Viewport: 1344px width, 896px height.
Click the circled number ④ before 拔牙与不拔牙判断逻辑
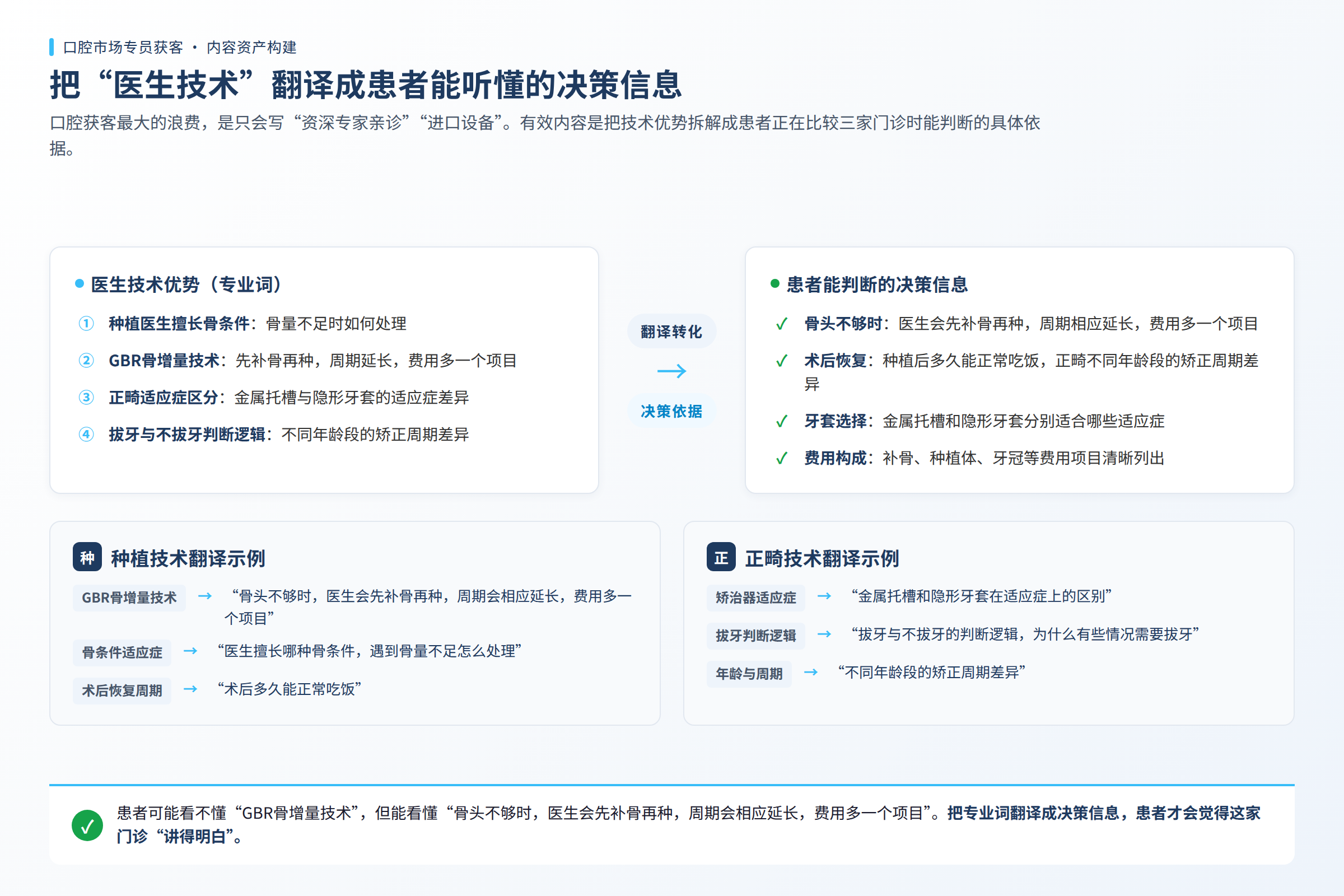86,435
